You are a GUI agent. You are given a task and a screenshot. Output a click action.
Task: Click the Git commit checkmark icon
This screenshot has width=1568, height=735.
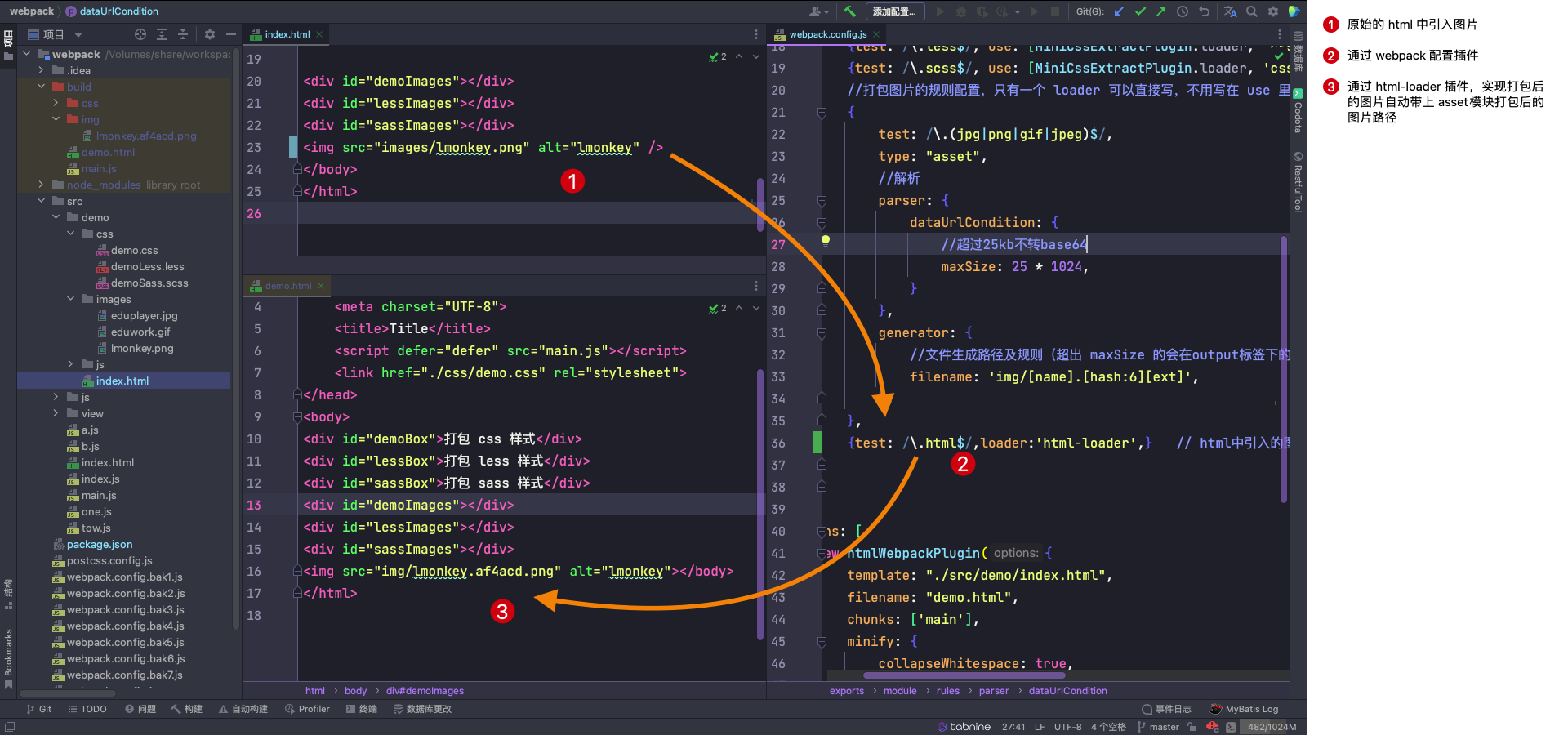(x=1140, y=11)
